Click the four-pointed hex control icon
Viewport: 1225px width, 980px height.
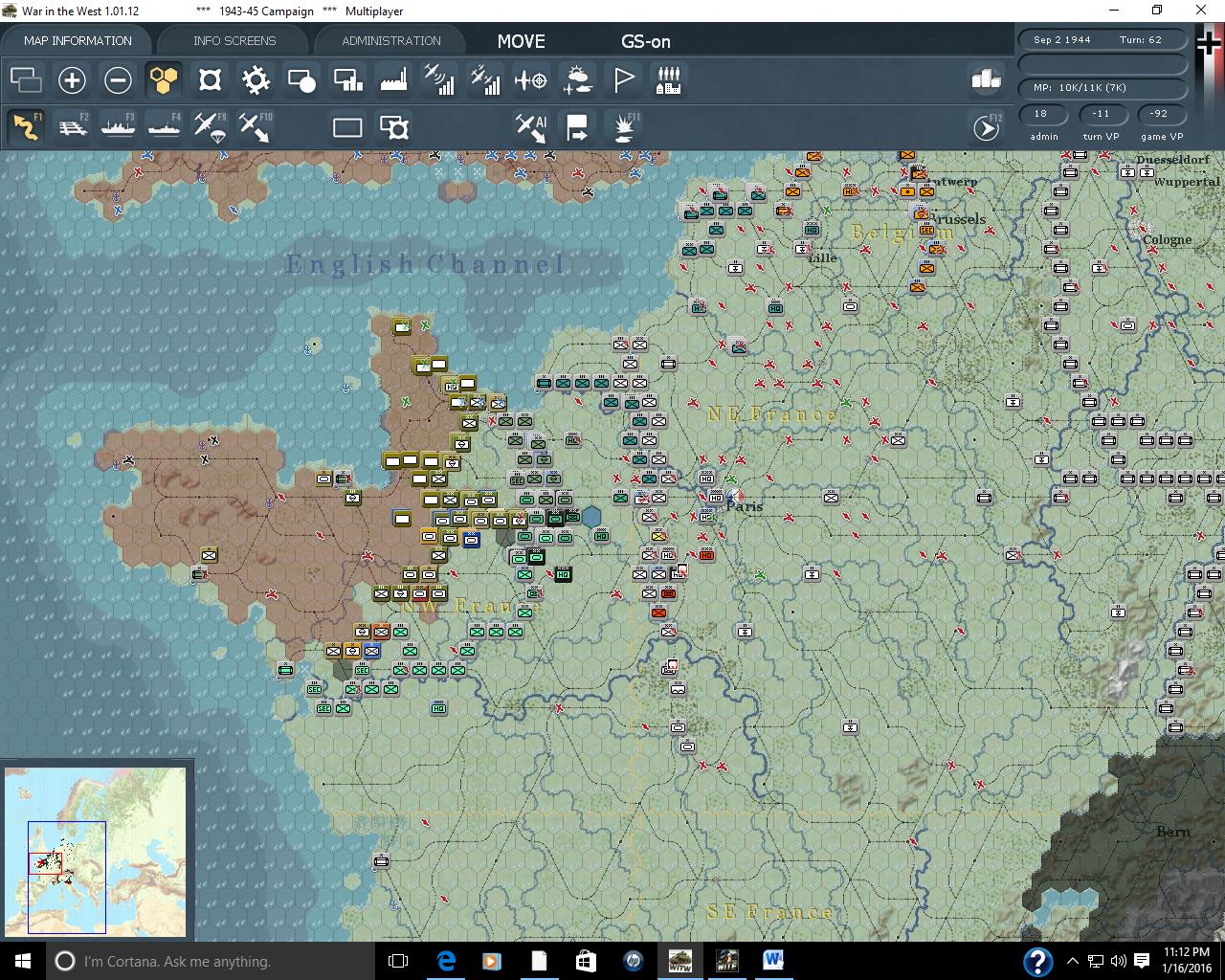[x=210, y=80]
